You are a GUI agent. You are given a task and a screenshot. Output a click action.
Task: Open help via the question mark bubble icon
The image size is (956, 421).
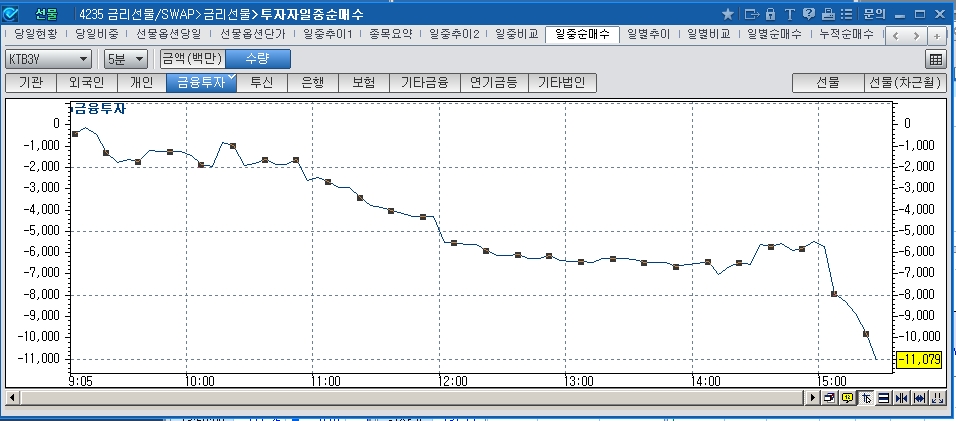click(808, 13)
